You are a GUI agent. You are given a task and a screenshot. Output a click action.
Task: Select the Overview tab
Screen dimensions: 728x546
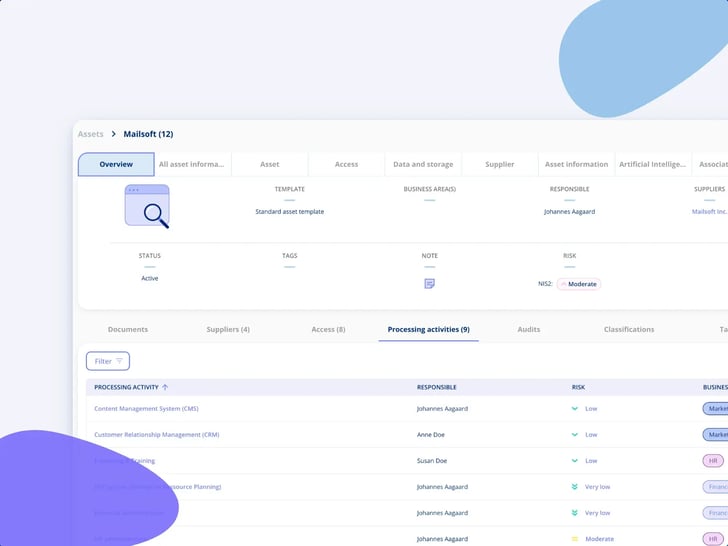click(116, 164)
